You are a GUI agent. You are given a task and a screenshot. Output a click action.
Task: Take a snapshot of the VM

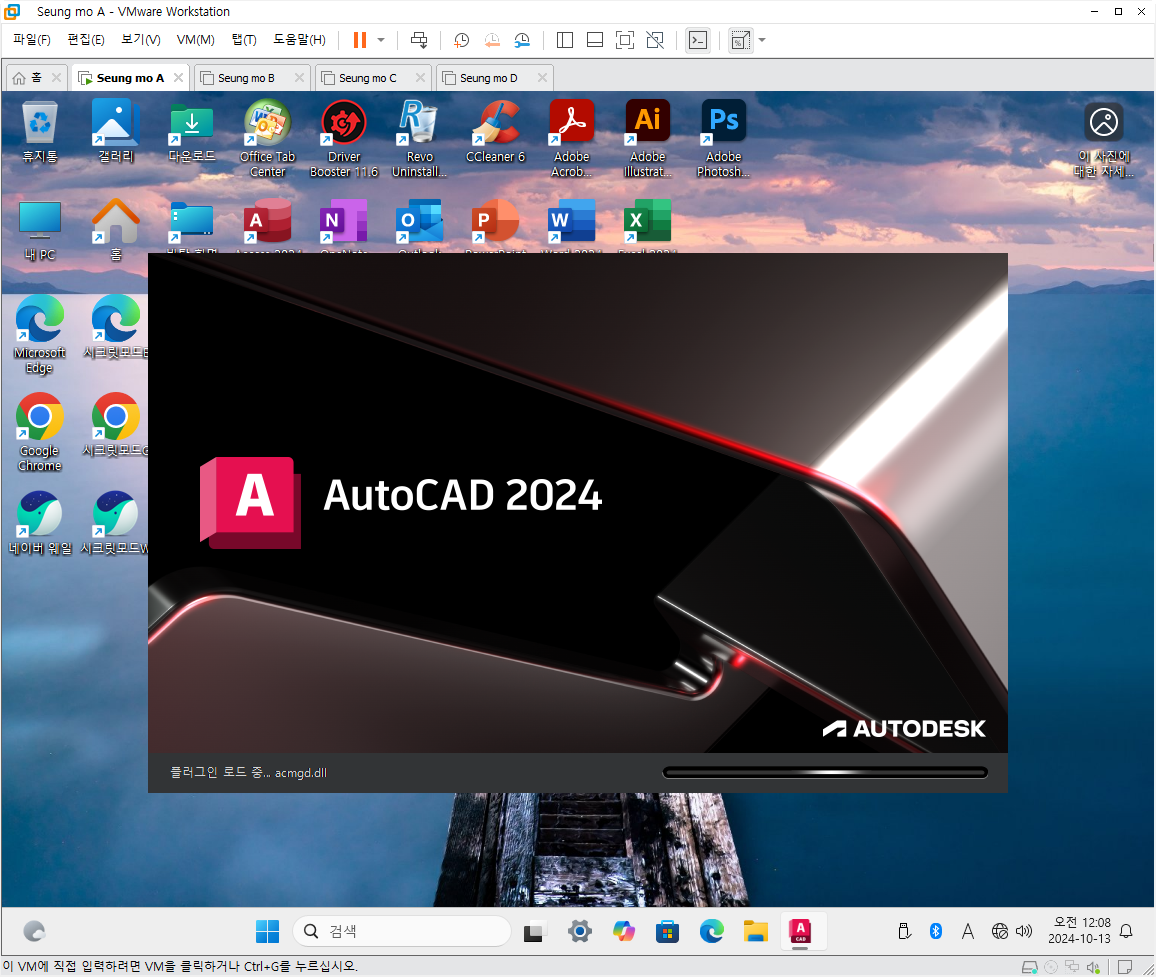click(462, 40)
